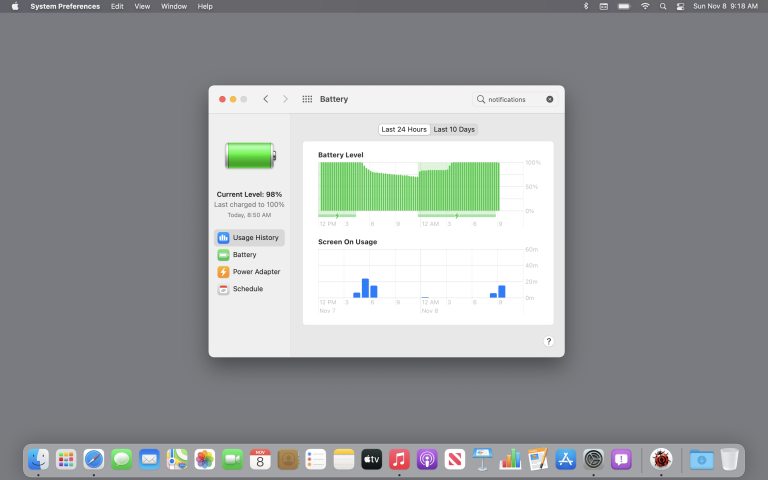
Task: Click the Wi-Fi status icon
Action: [645, 6]
